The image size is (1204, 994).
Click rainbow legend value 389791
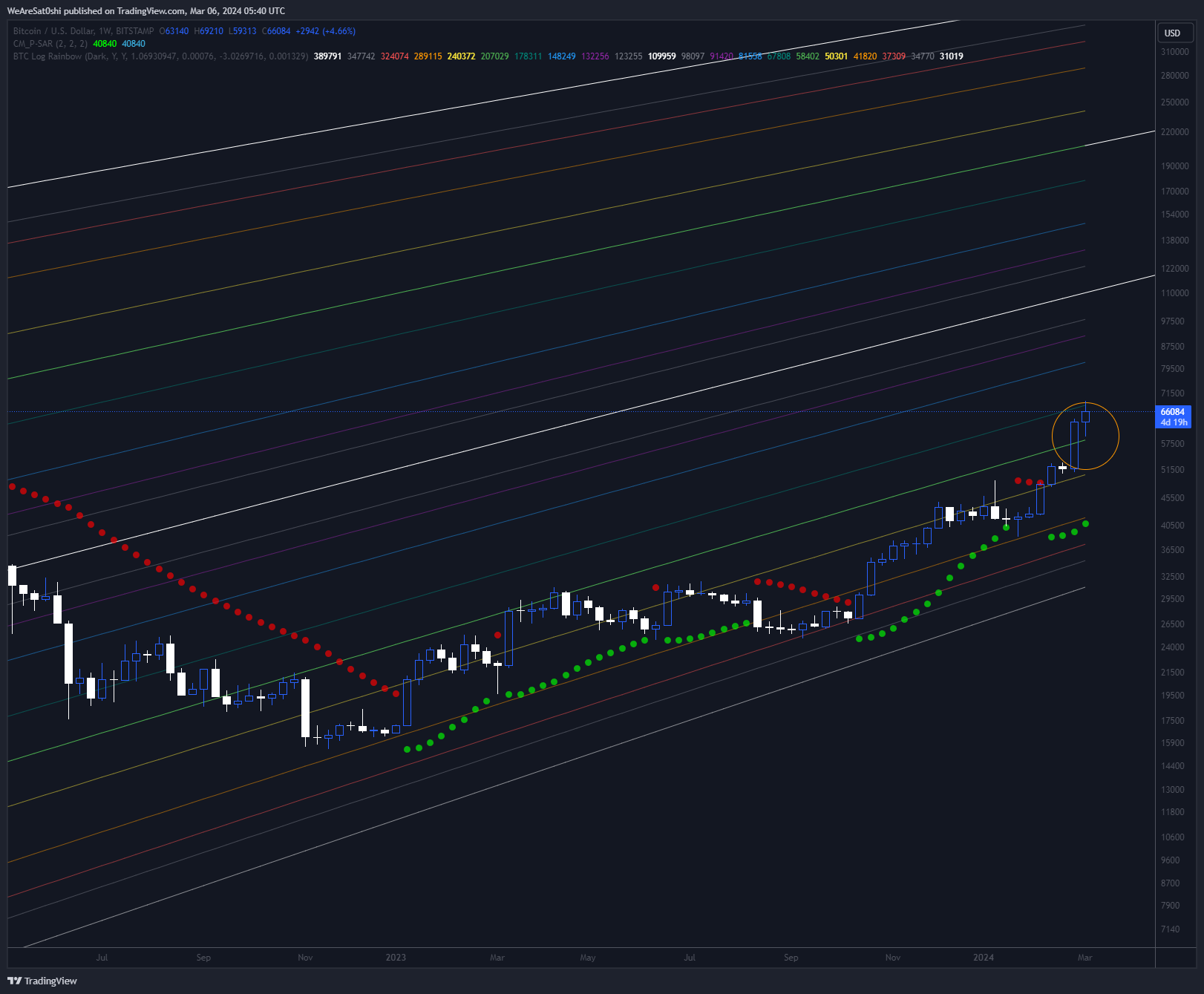coord(327,56)
